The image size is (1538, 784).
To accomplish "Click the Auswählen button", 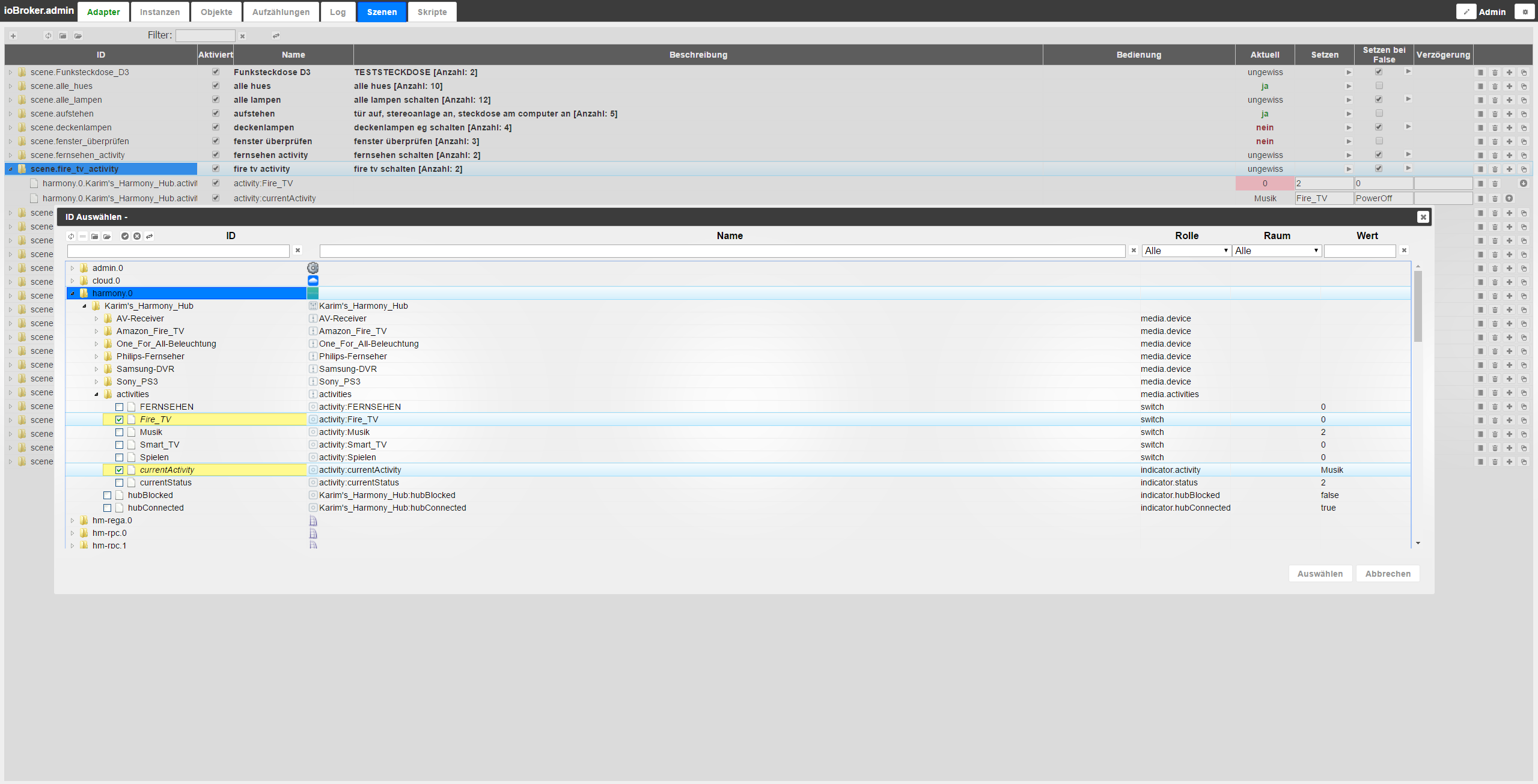I will click(x=1320, y=574).
